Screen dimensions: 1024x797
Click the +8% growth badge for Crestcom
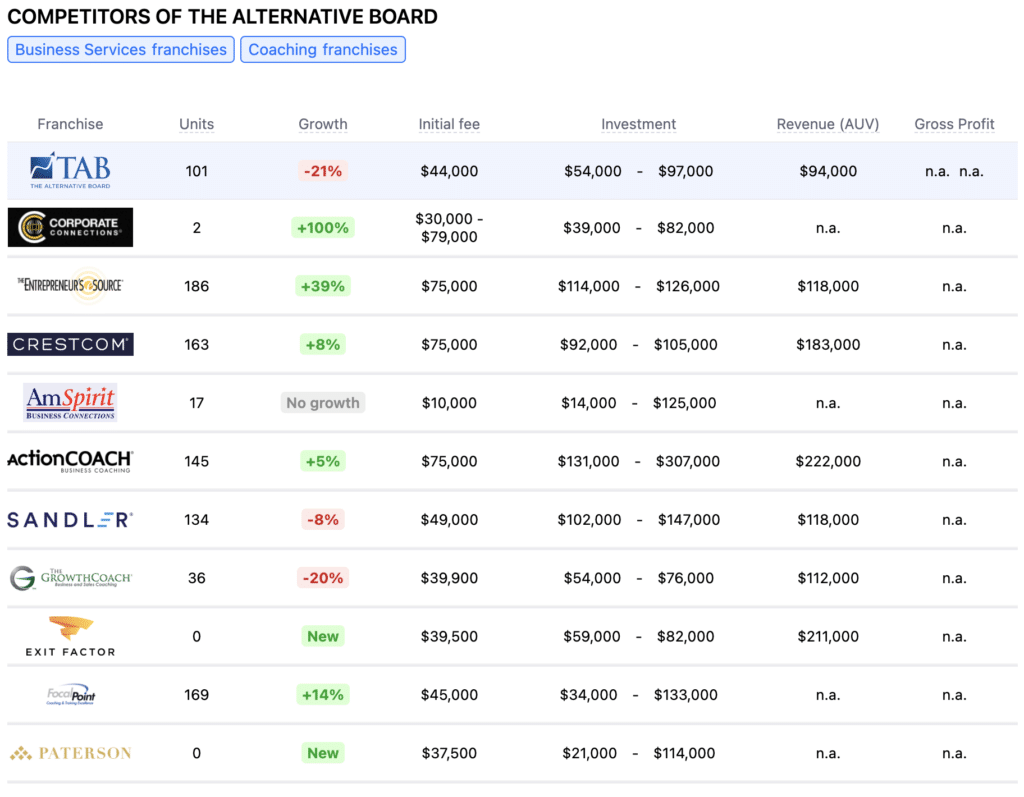[x=323, y=344]
